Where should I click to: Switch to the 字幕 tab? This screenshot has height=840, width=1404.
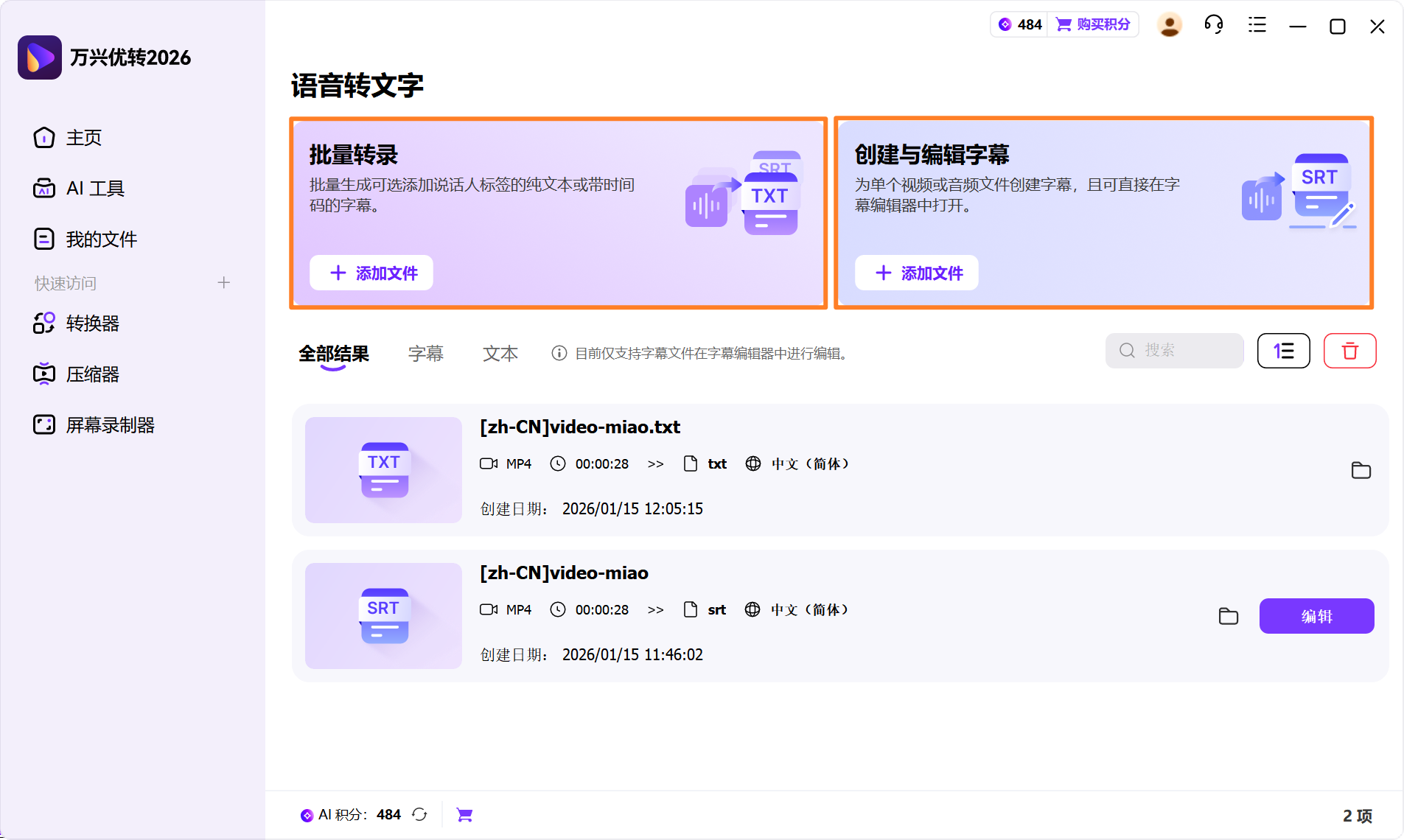[425, 353]
